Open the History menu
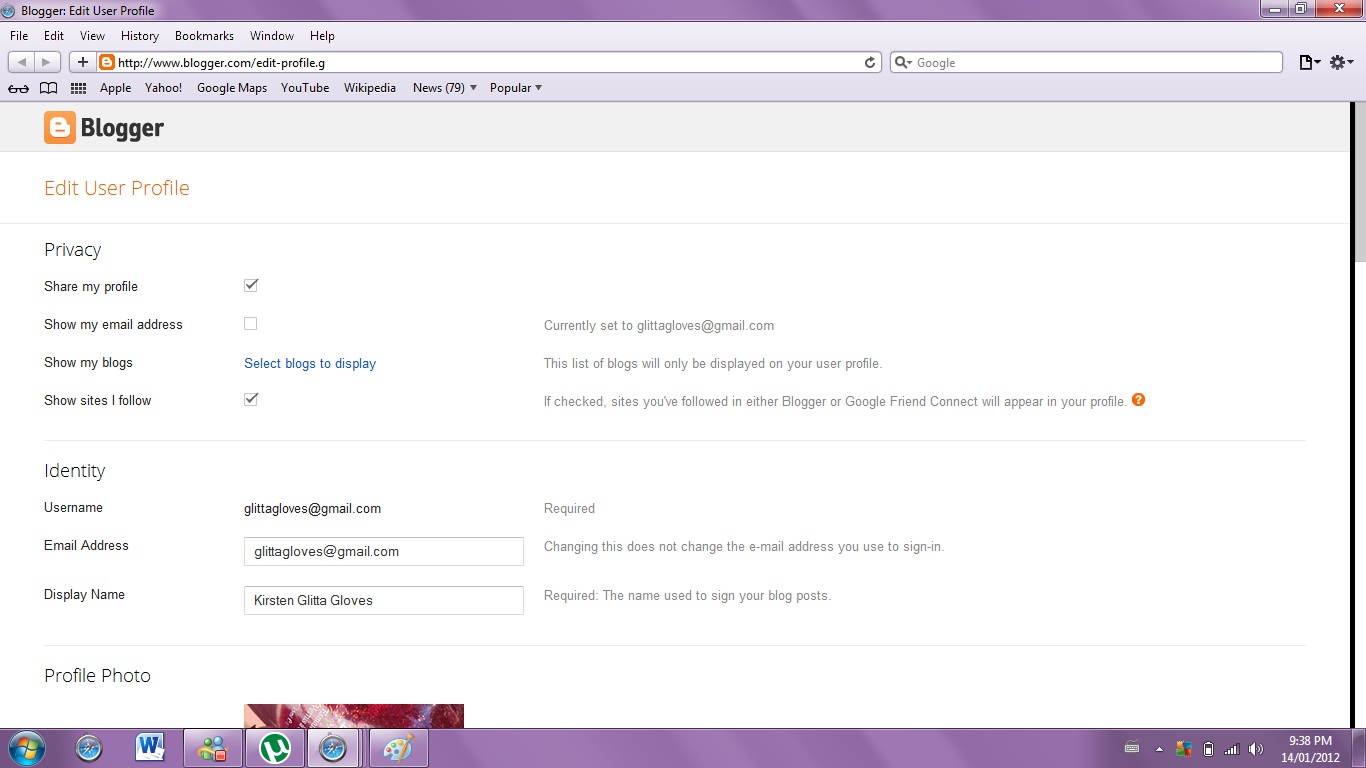The width and height of the screenshot is (1366, 768). click(x=140, y=36)
